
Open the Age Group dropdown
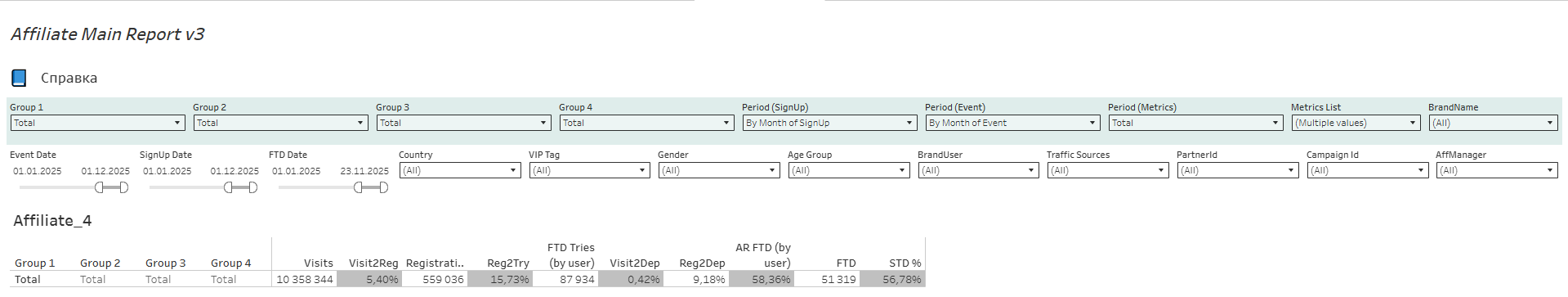(x=849, y=170)
